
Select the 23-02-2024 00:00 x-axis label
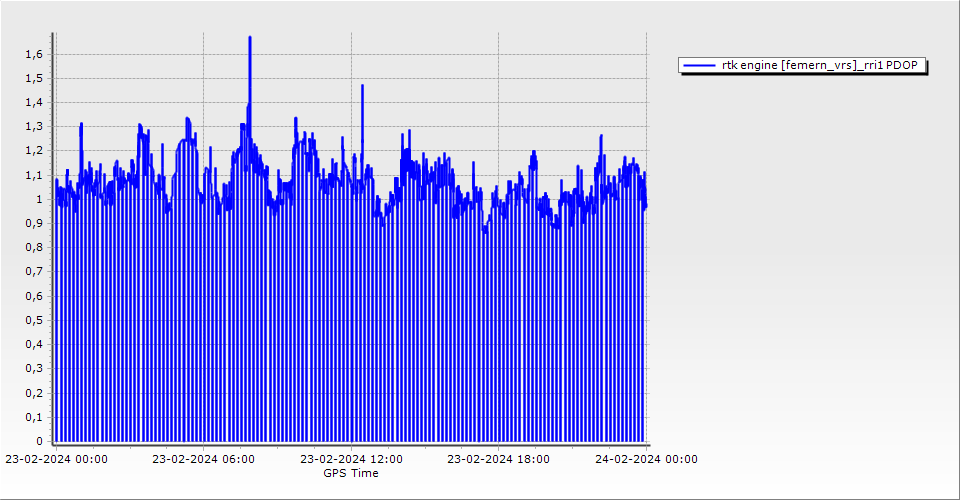(x=56, y=459)
